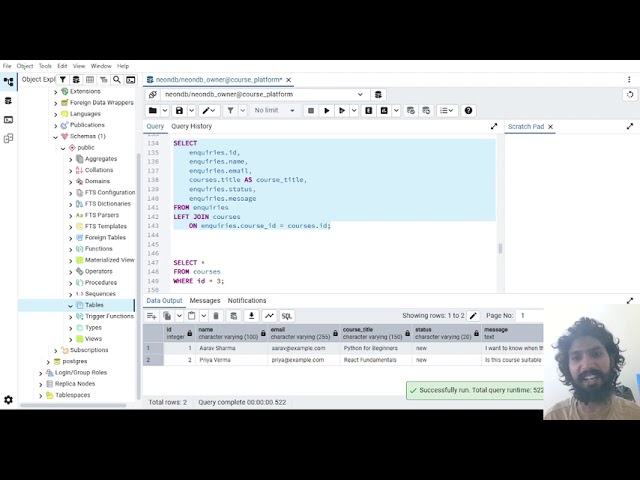Open the Window menu
640x480 pixels.
point(101,66)
